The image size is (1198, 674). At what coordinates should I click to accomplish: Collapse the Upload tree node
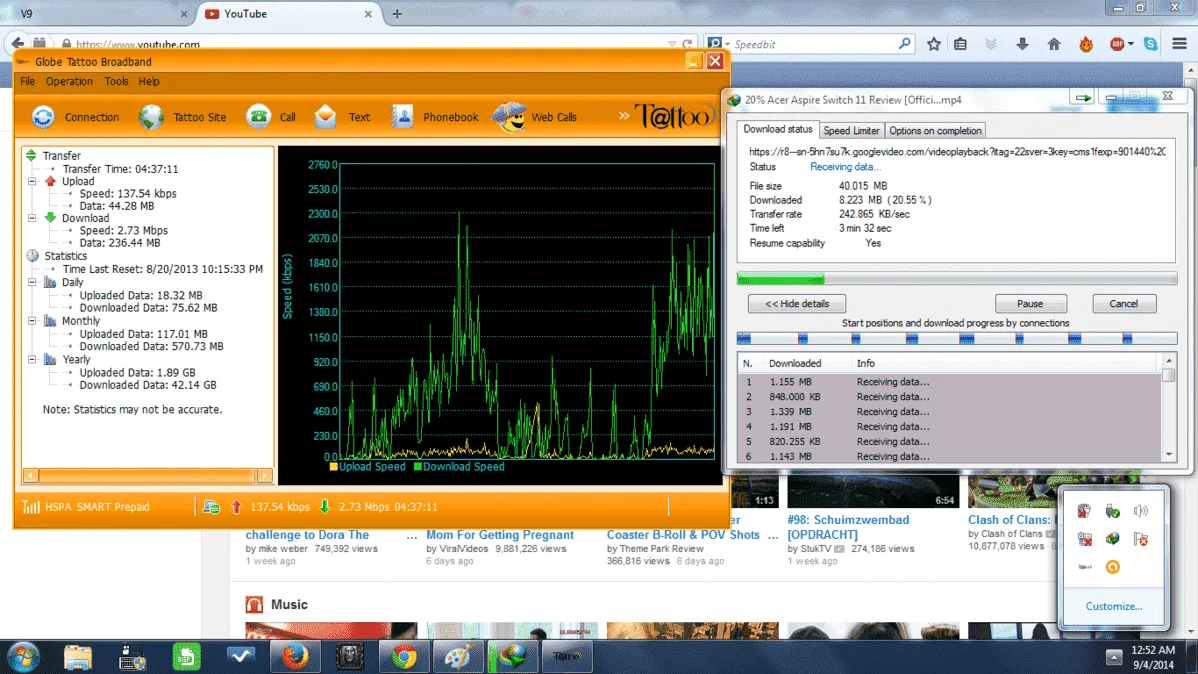[x=32, y=181]
